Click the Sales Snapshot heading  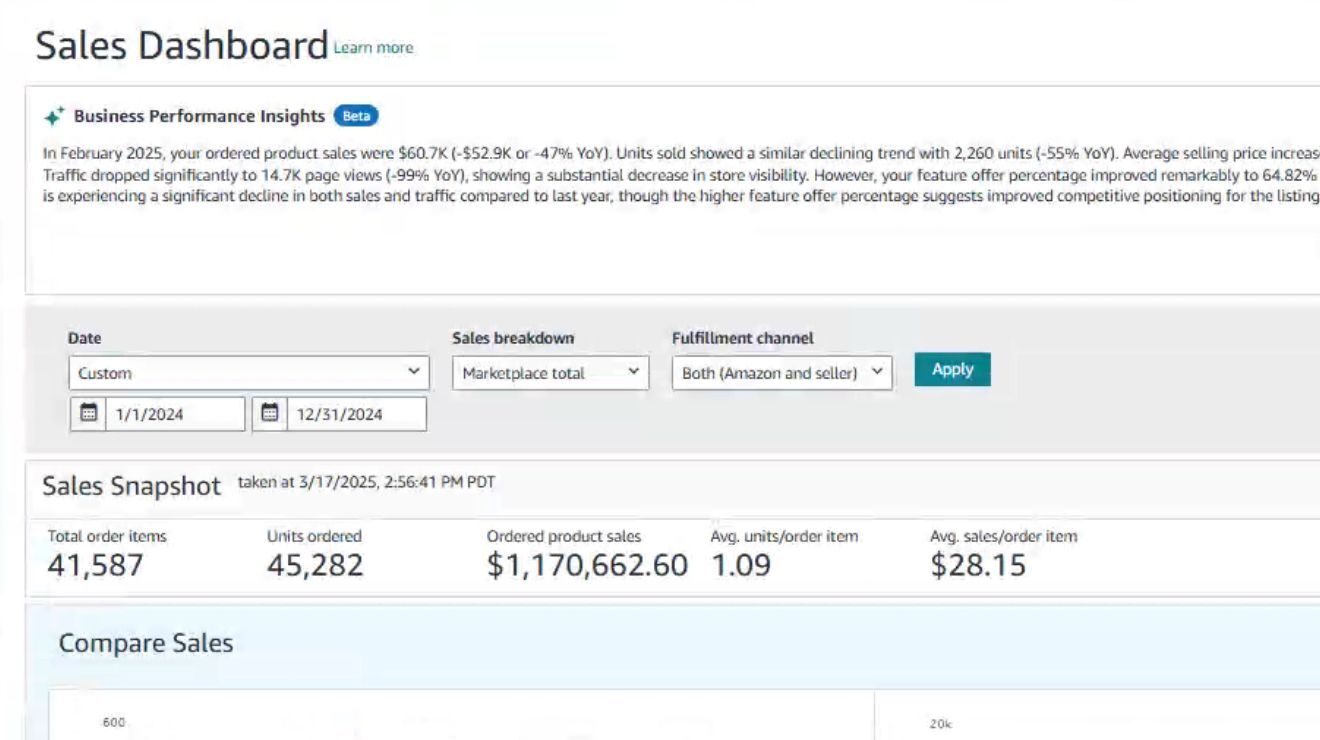(x=131, y=486)
